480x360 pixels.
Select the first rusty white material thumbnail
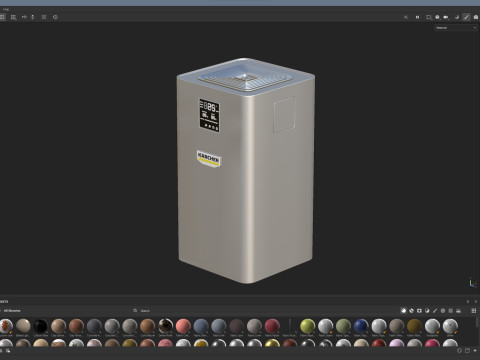pyautogui.click(x=6, y=326)
